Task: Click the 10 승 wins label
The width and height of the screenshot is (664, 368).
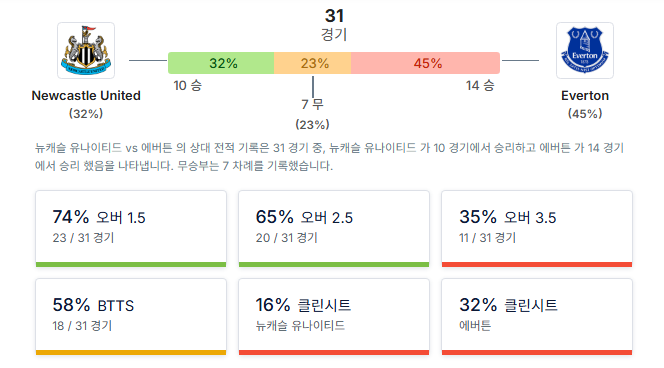Action: click(188, 86)
